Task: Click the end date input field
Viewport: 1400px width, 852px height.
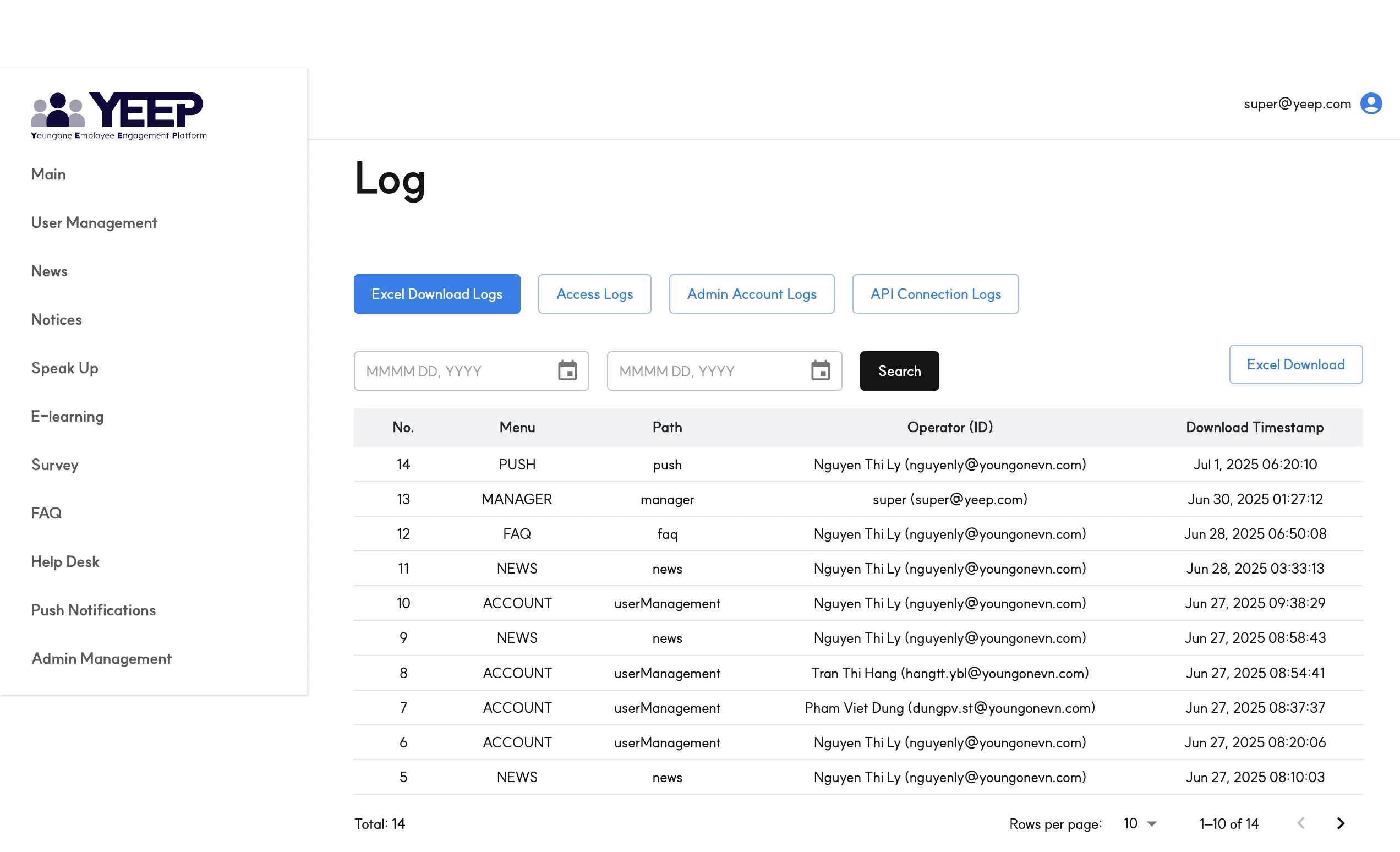Action: pyautogui.click(x=707, y=371)
